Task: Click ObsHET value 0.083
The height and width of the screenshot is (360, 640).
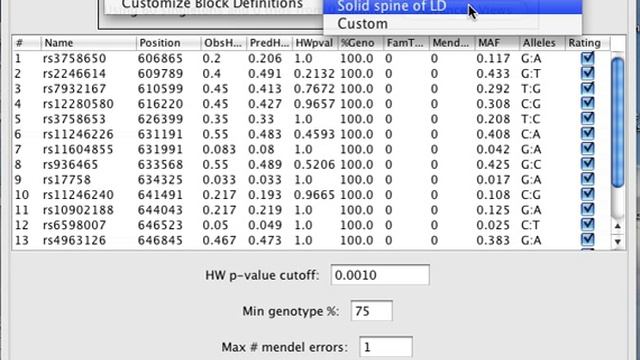Action: [x=219, y=149]
